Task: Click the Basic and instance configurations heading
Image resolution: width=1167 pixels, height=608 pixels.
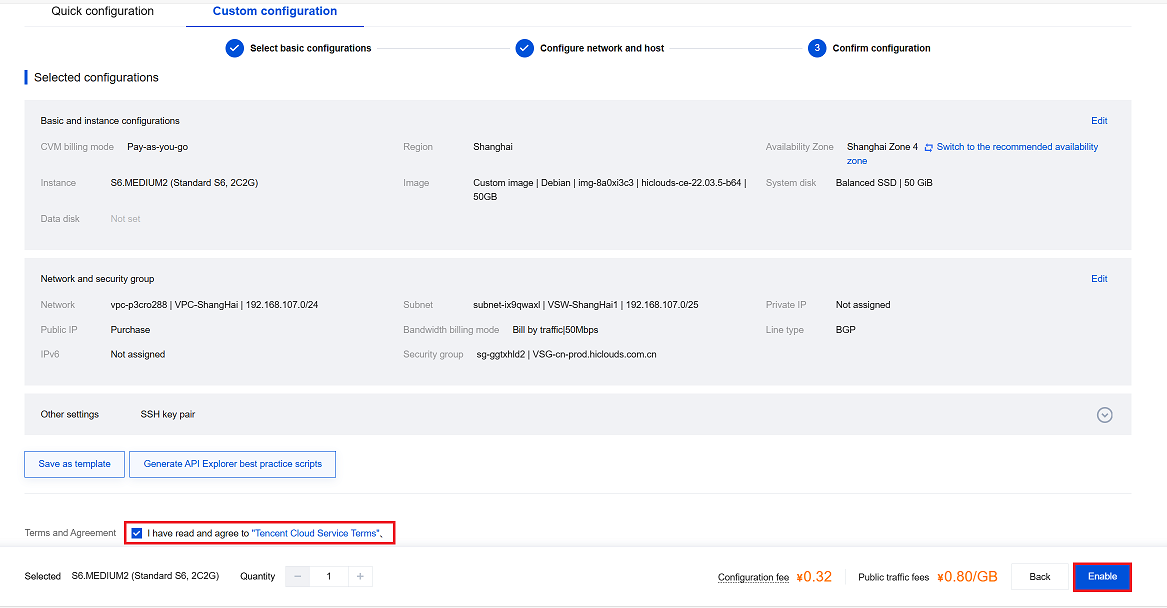Action: tap(110, 121)
